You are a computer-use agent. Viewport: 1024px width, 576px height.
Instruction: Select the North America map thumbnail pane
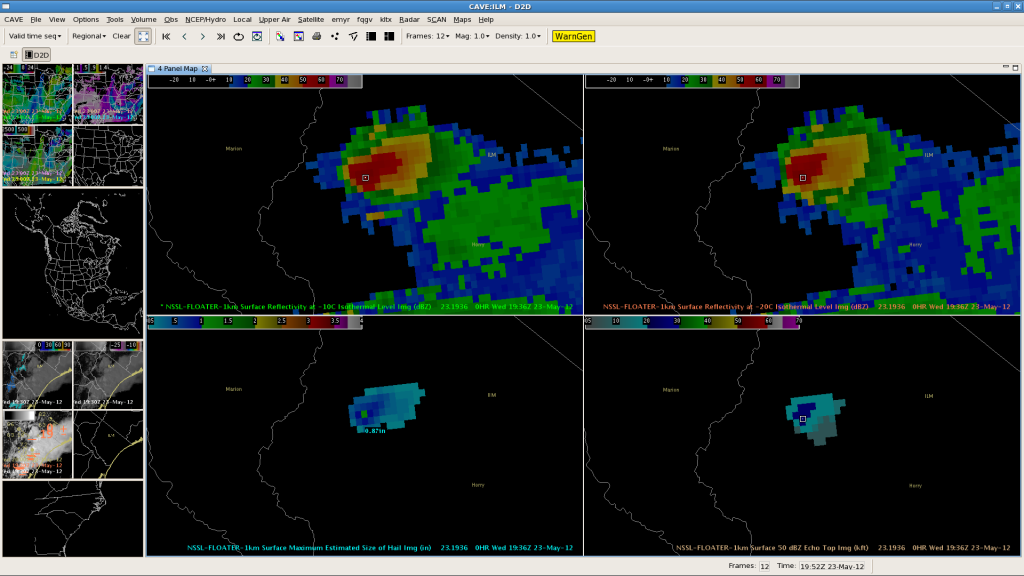[x=73, y=262]
